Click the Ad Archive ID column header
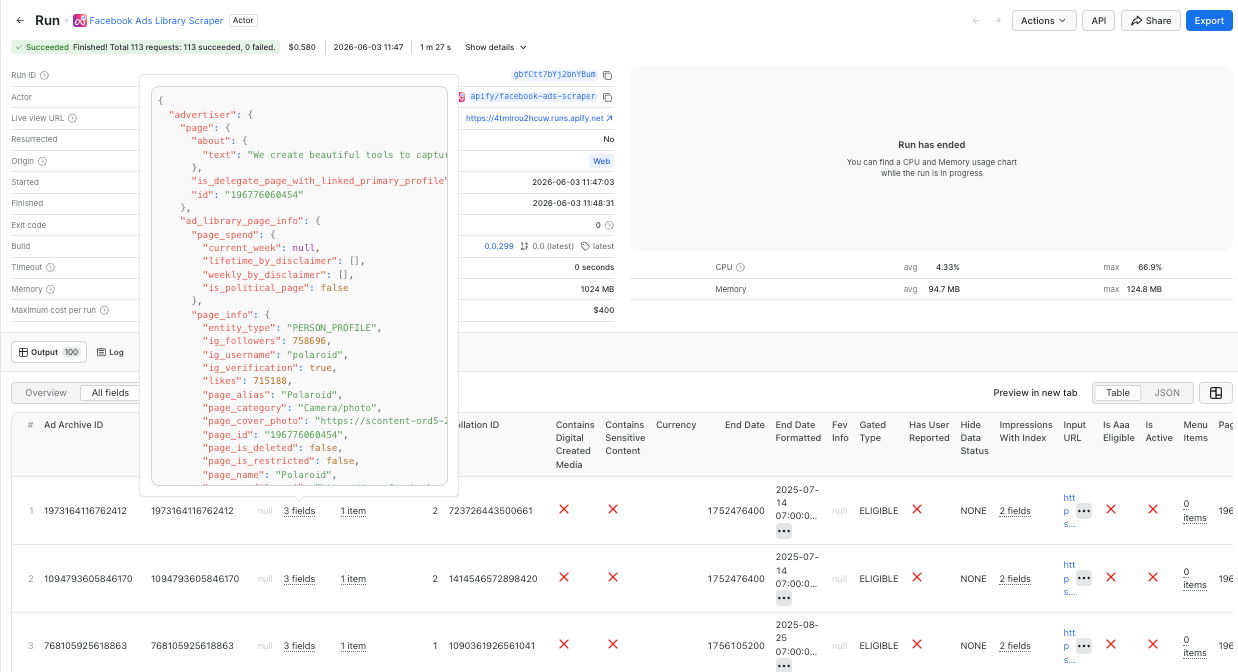The width and height of the screenshot is (1238, 672). coord(73,425)
